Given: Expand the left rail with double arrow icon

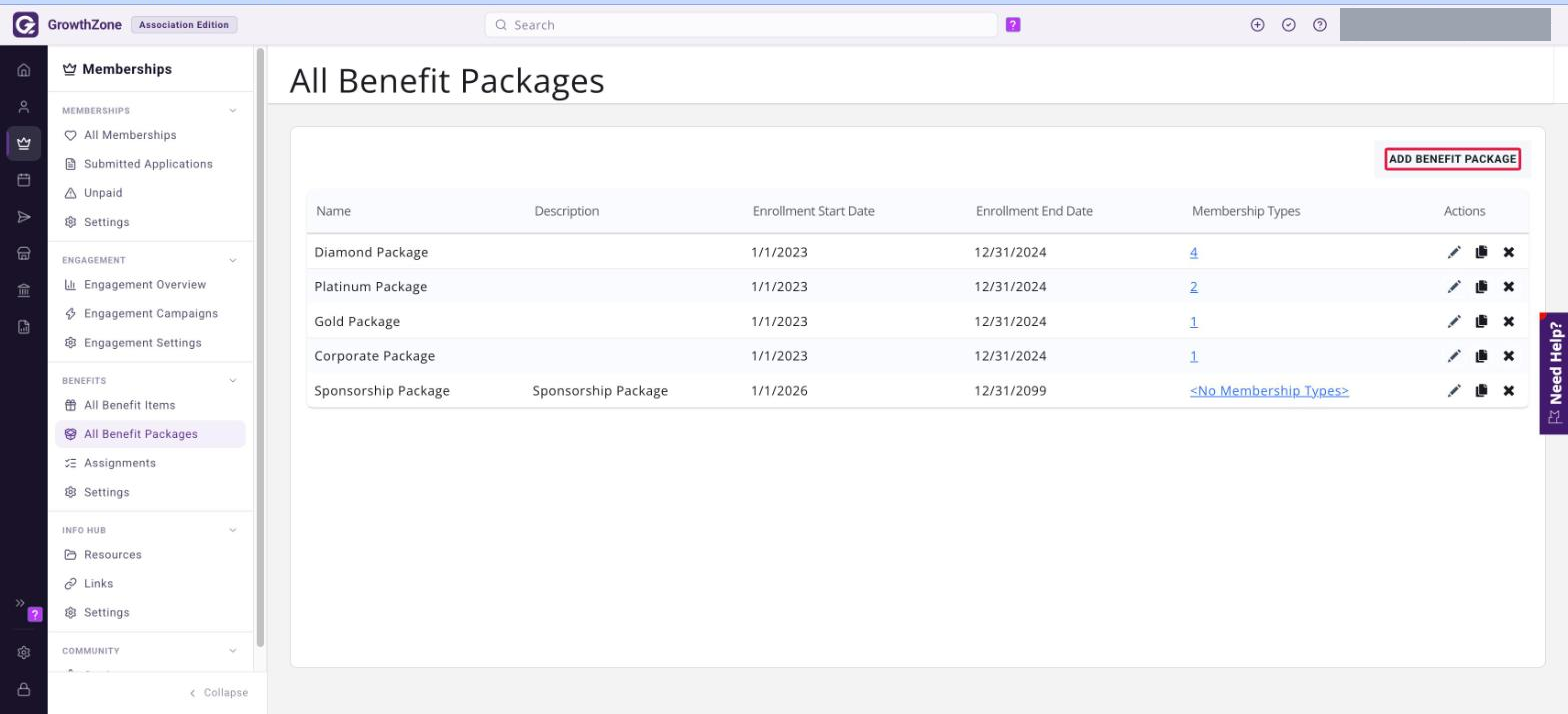Looking at the screenshot, I should point(20,603).
